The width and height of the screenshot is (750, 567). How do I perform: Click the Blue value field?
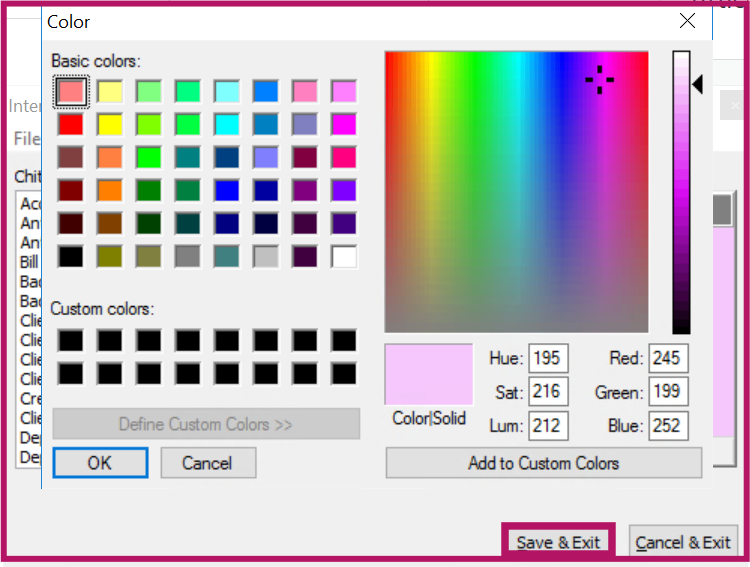click(668, 425)
